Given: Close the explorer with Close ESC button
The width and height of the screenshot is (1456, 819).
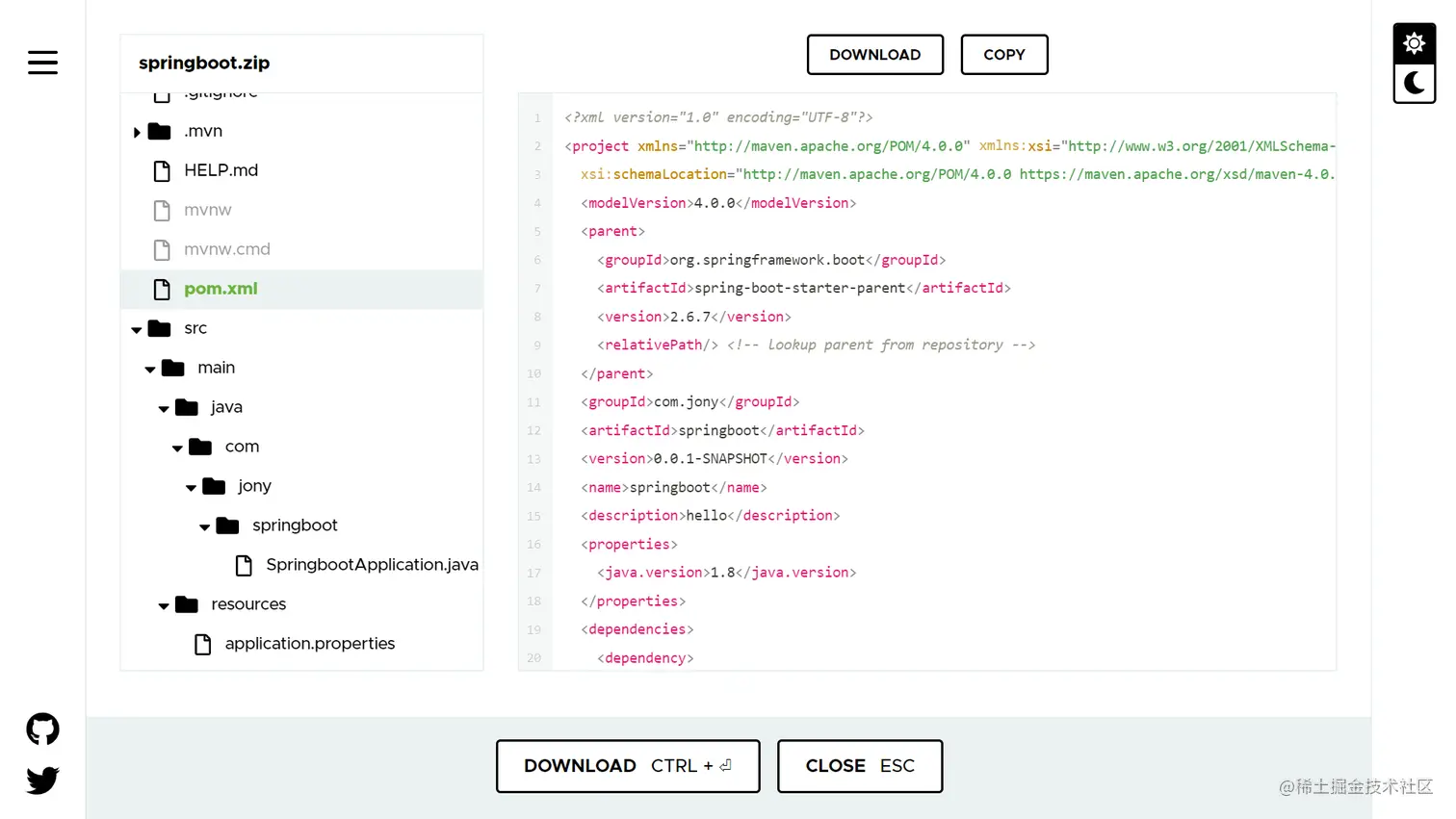Looking at the screenshot, I should coord(860,766).
